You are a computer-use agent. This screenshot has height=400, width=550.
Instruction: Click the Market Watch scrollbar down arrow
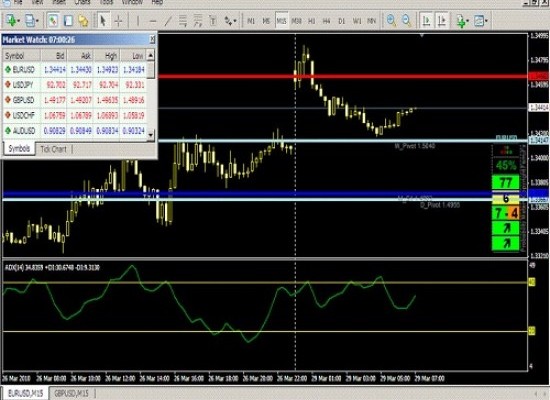click(151, 134)
